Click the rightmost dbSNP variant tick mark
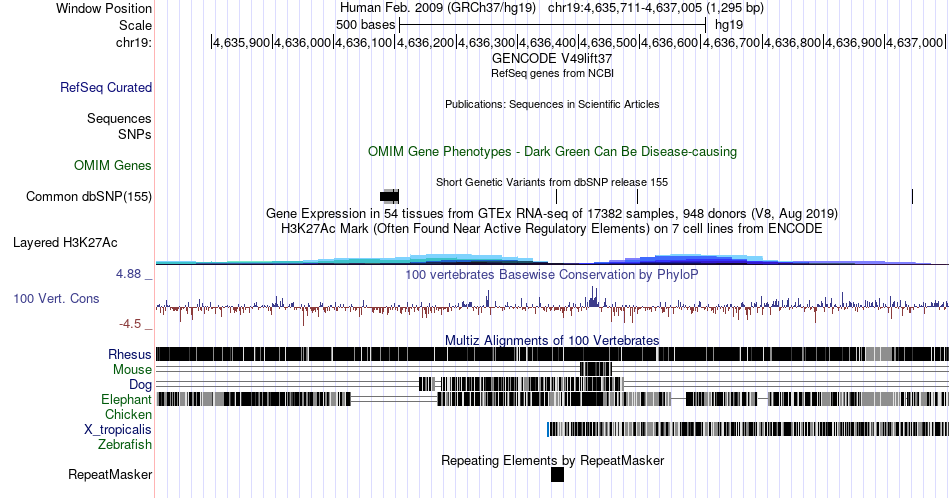 [x=912, y=196]
